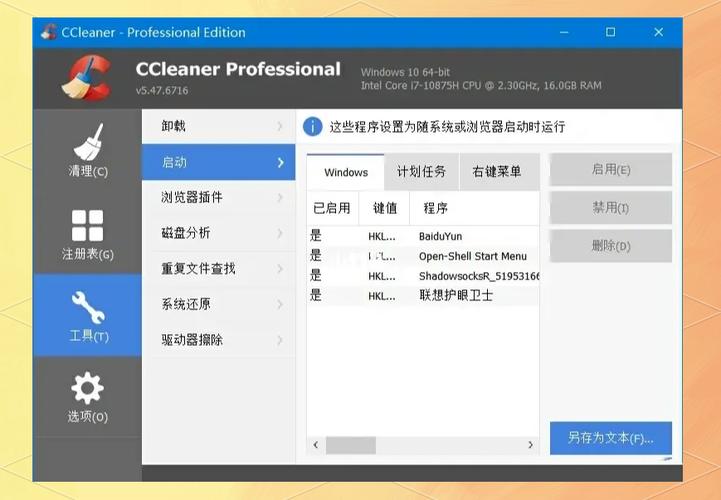Open the 清理(C) cleaner broom icon
This screenshot has height=500, width=721.
87,142
